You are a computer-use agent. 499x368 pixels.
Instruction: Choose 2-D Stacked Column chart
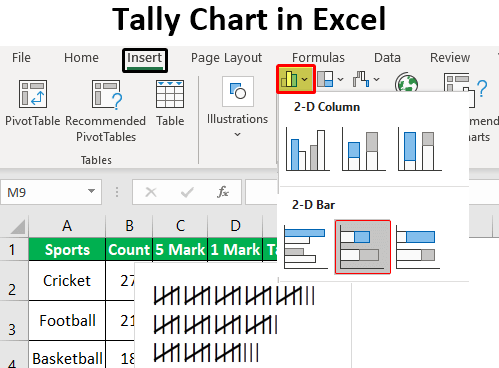(364, 150)
